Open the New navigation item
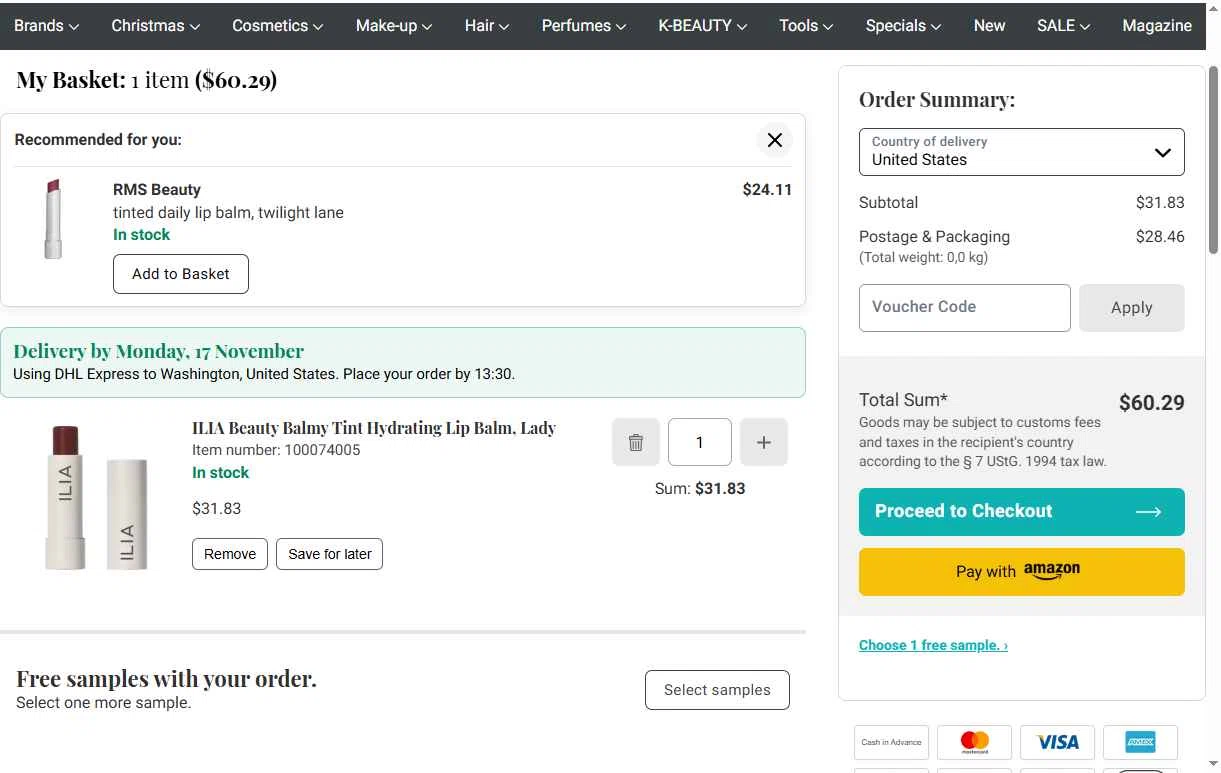This screenshot has width=1221, height=773. (989, 26)
